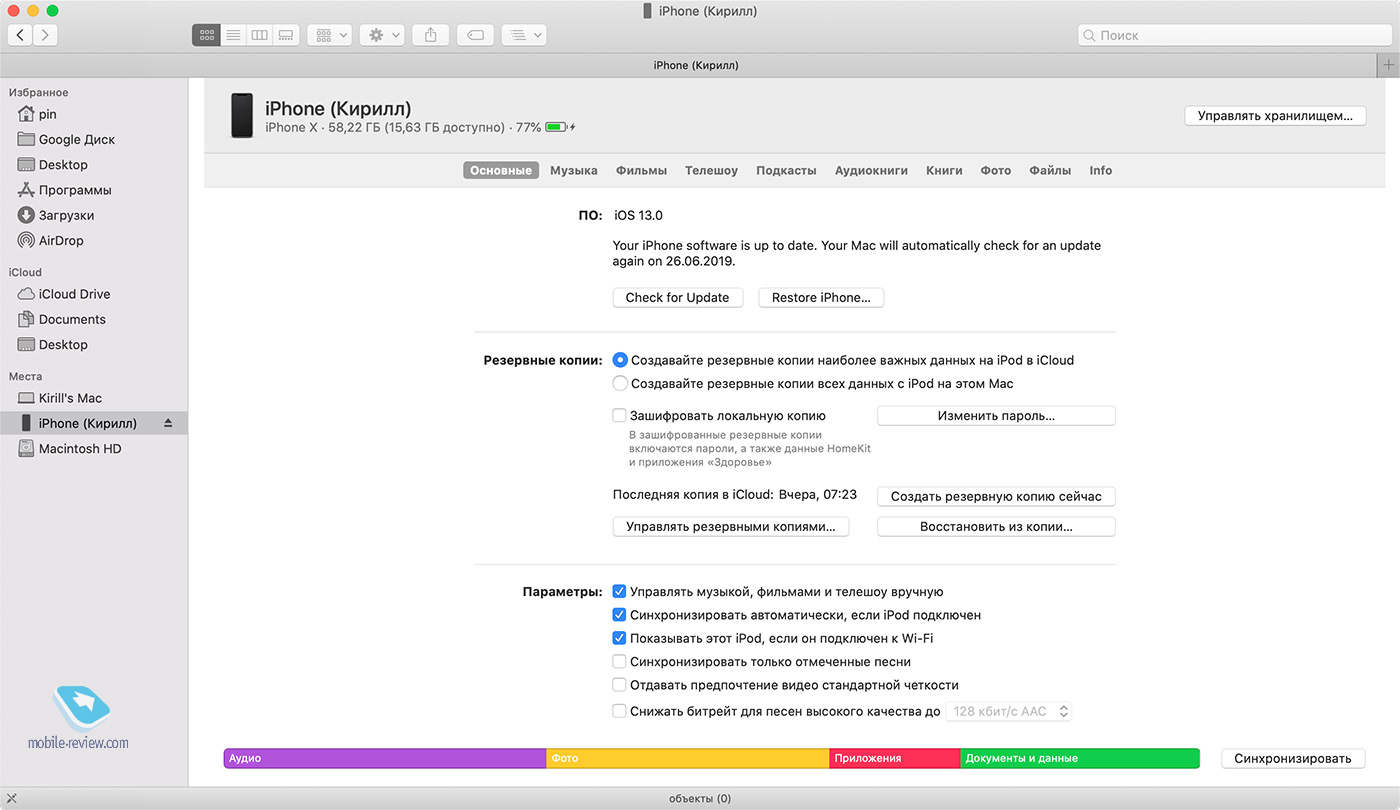
Task: Click the Edit Tags toolbar icon
Action: pyautogui.click(x=476, y=35)
